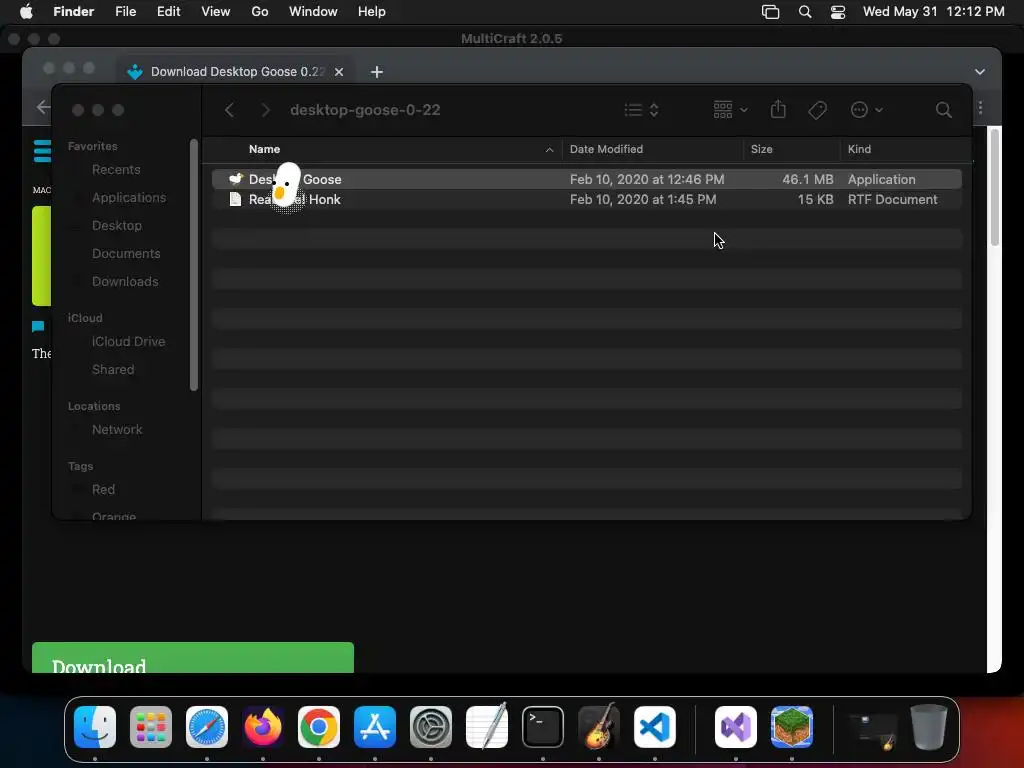Open Applications in Finder sidebar
This screenshot has width=1024, height=768.
tap(129, 198)
